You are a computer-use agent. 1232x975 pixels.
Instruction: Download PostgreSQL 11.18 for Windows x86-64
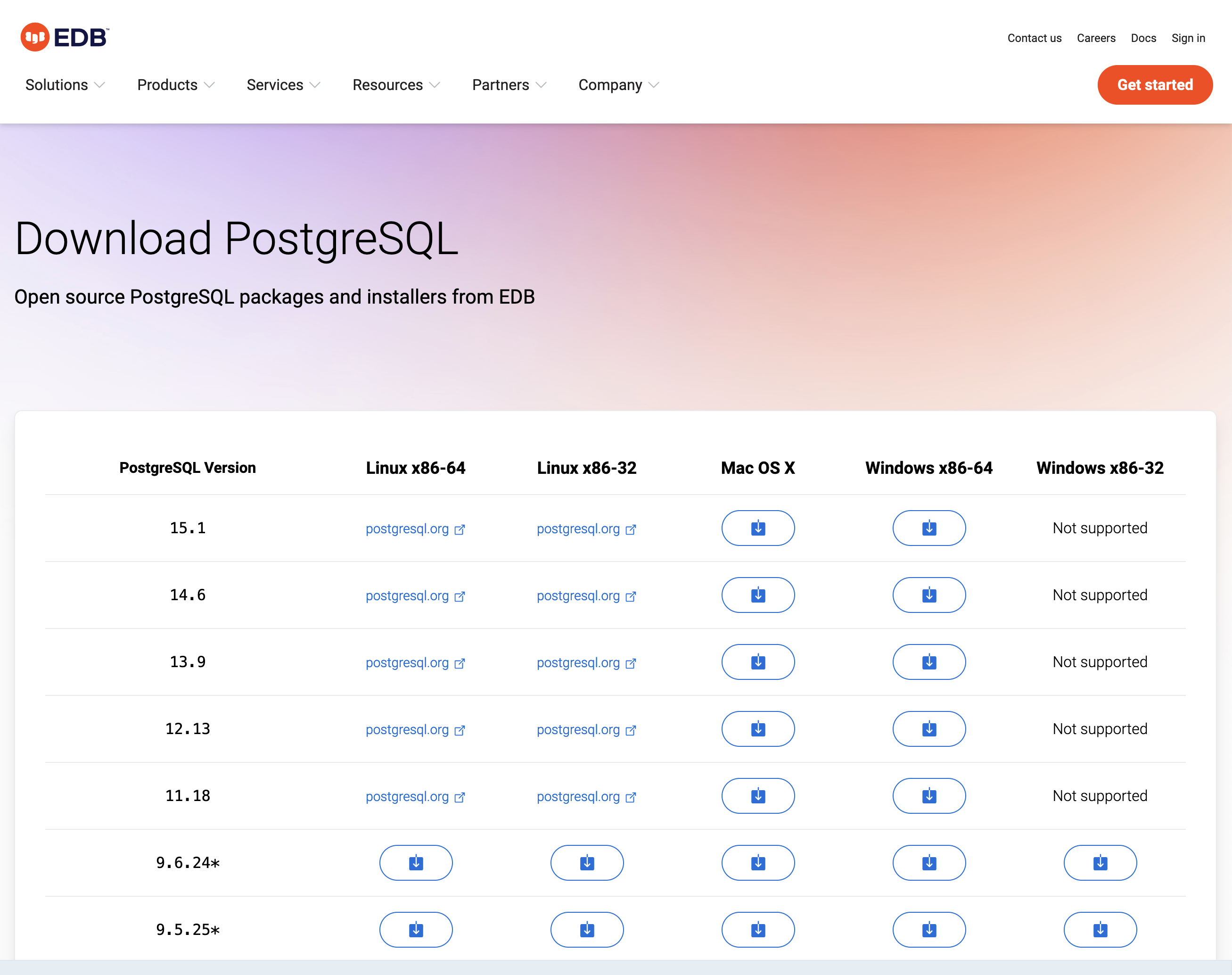pos(928,796)
